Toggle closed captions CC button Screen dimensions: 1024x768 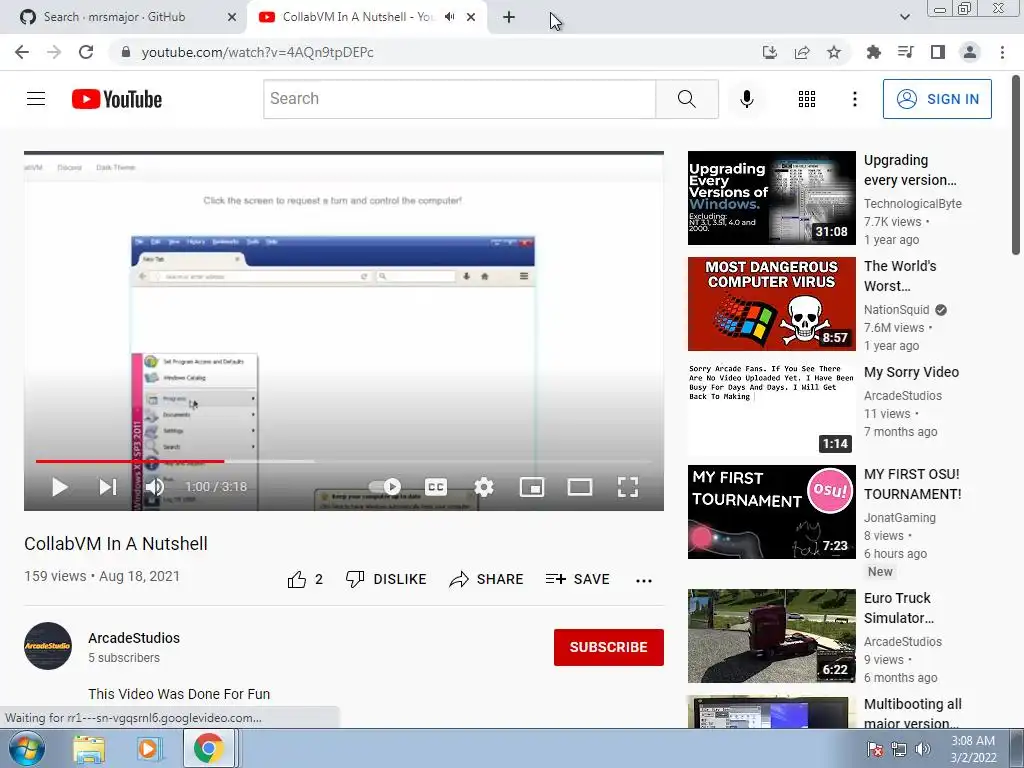tap(436, 487)
